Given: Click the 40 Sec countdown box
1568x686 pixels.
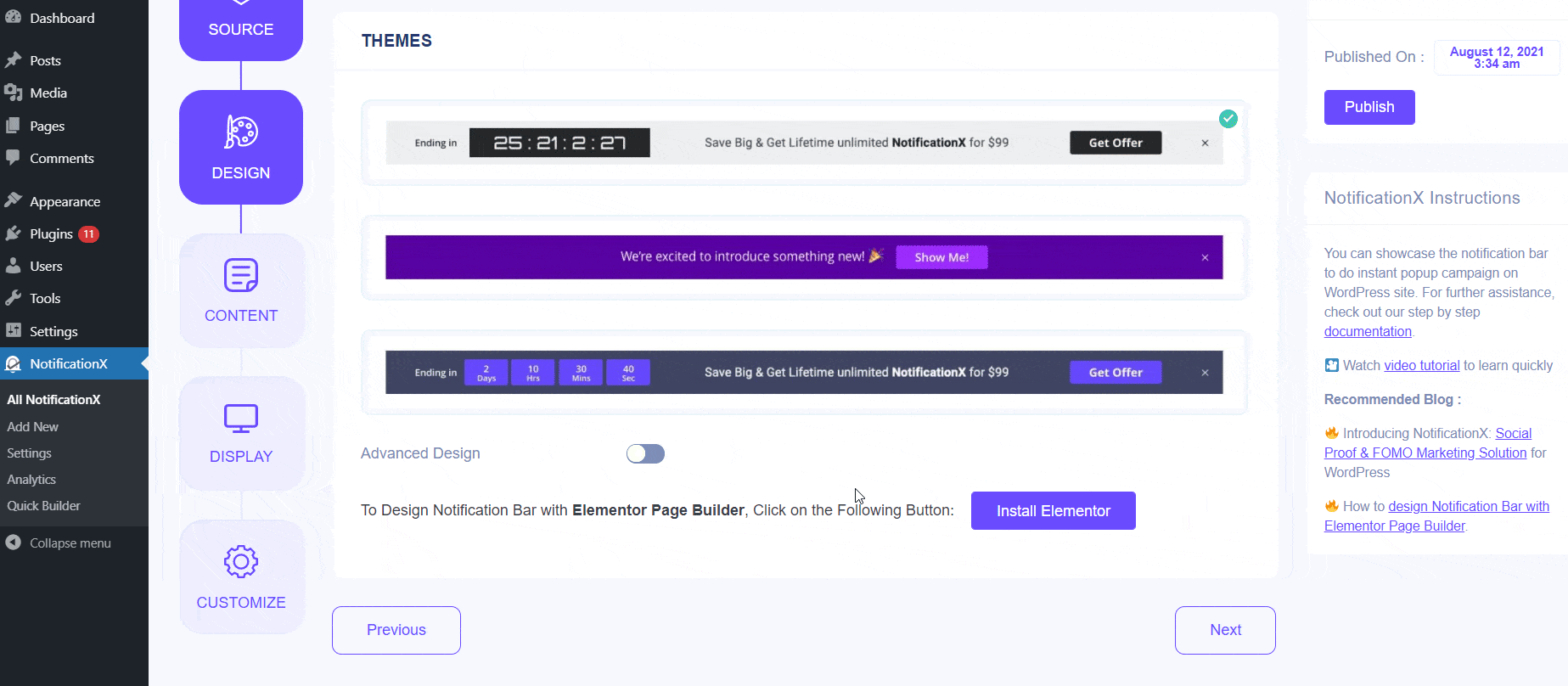Looking at the screenshot, I should [x=628, y=372].
